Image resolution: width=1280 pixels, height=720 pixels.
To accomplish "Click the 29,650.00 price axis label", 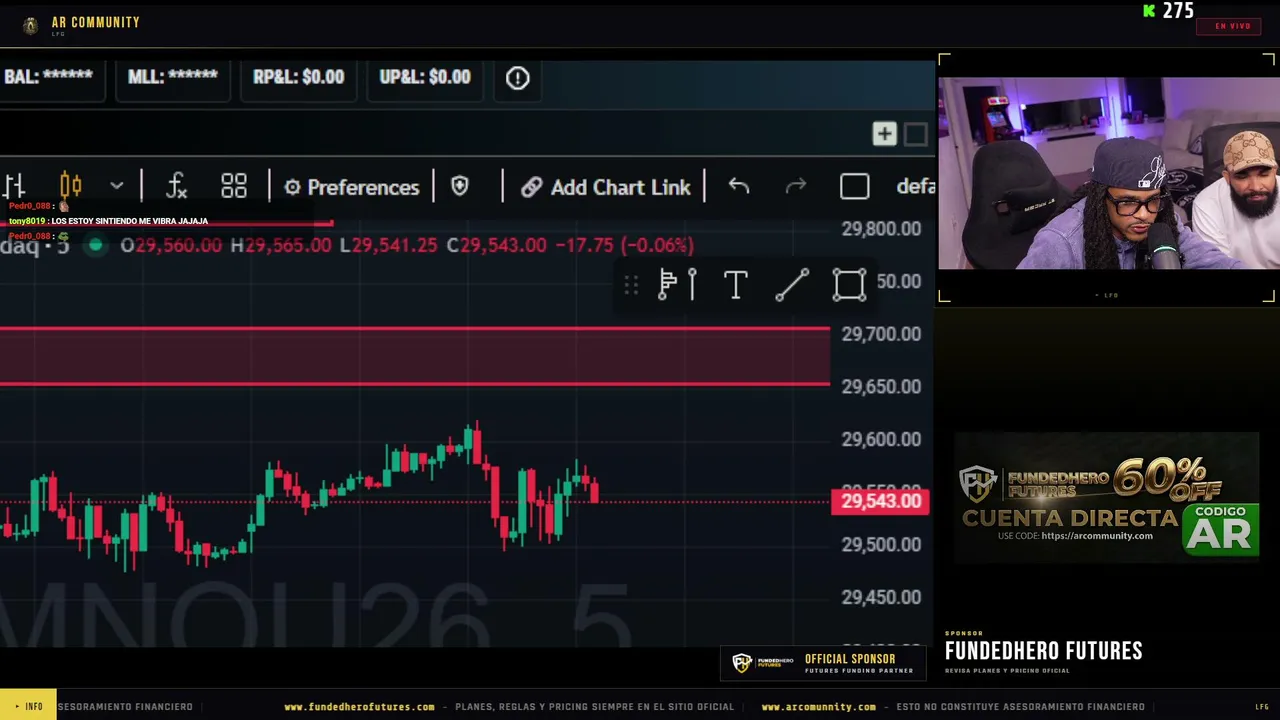I will click(x=881, y=386).
